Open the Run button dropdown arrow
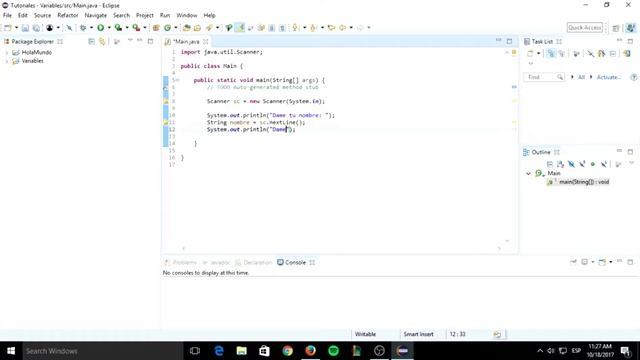This screenshot has width=640, height=360. [x=109, y=28]
